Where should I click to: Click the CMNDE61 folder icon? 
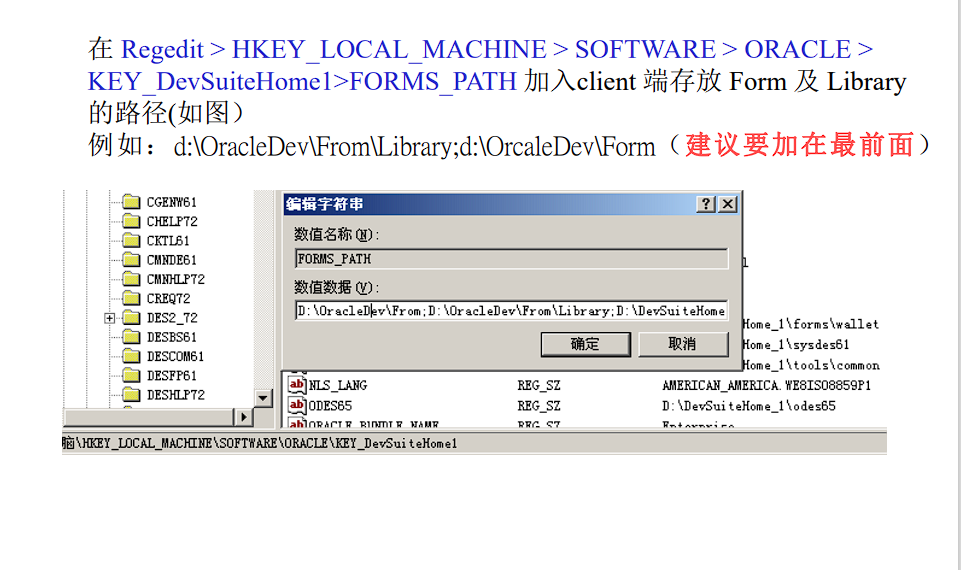click(x=131, y=259)
